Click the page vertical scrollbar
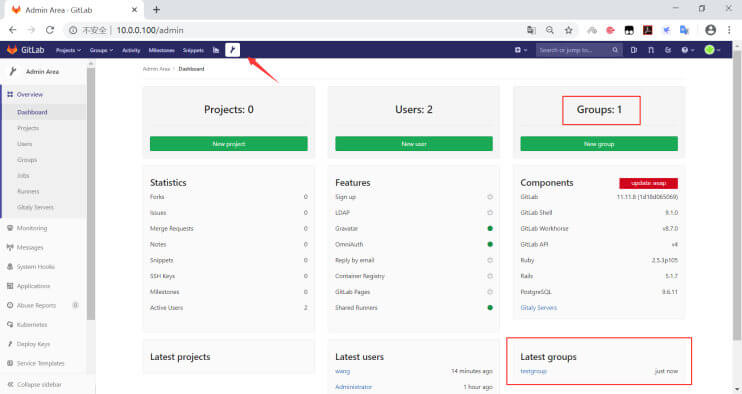This screenshot has height=394, width=742. click(737, 195)
